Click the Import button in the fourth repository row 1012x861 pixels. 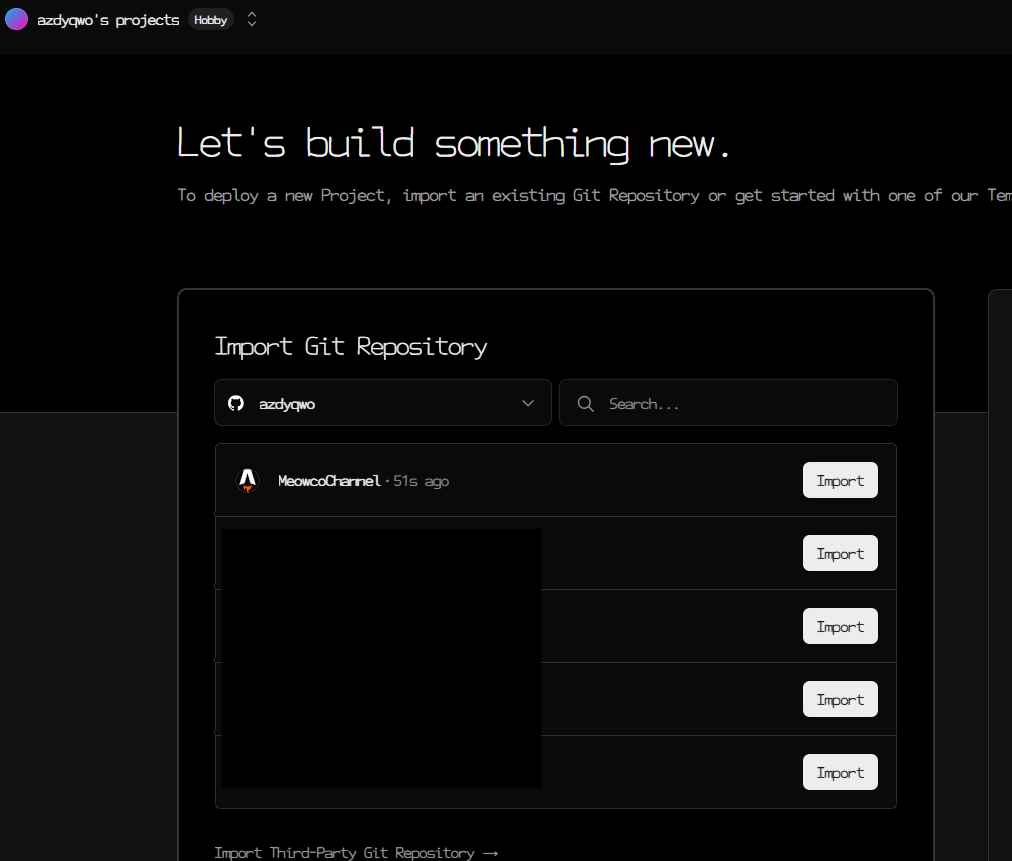(840, 699)
